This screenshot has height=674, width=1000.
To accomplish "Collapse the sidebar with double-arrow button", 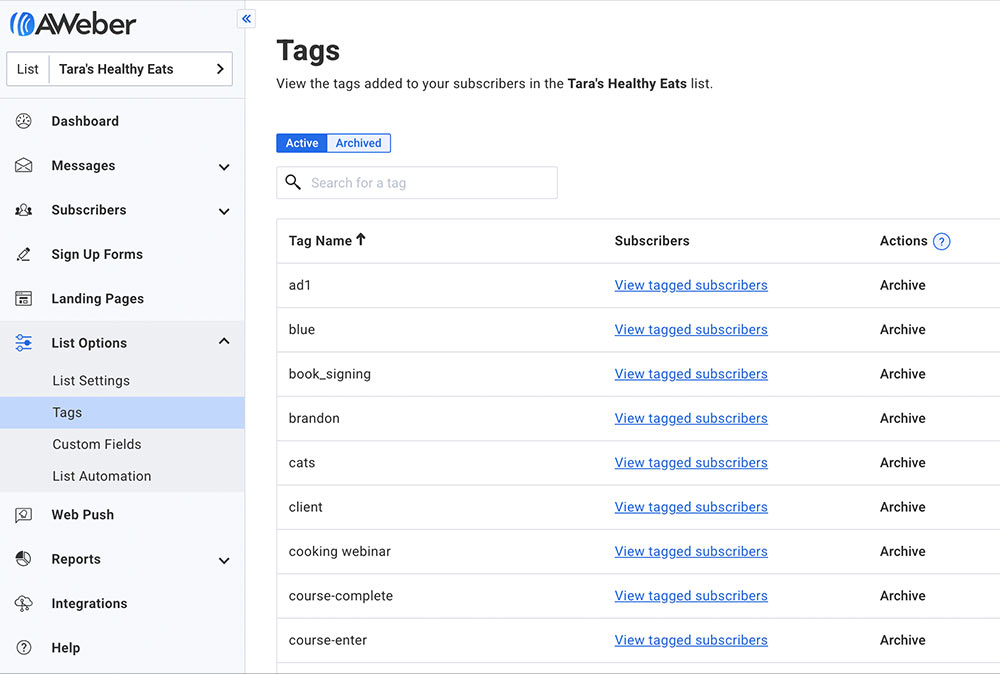I will point(247,18).
